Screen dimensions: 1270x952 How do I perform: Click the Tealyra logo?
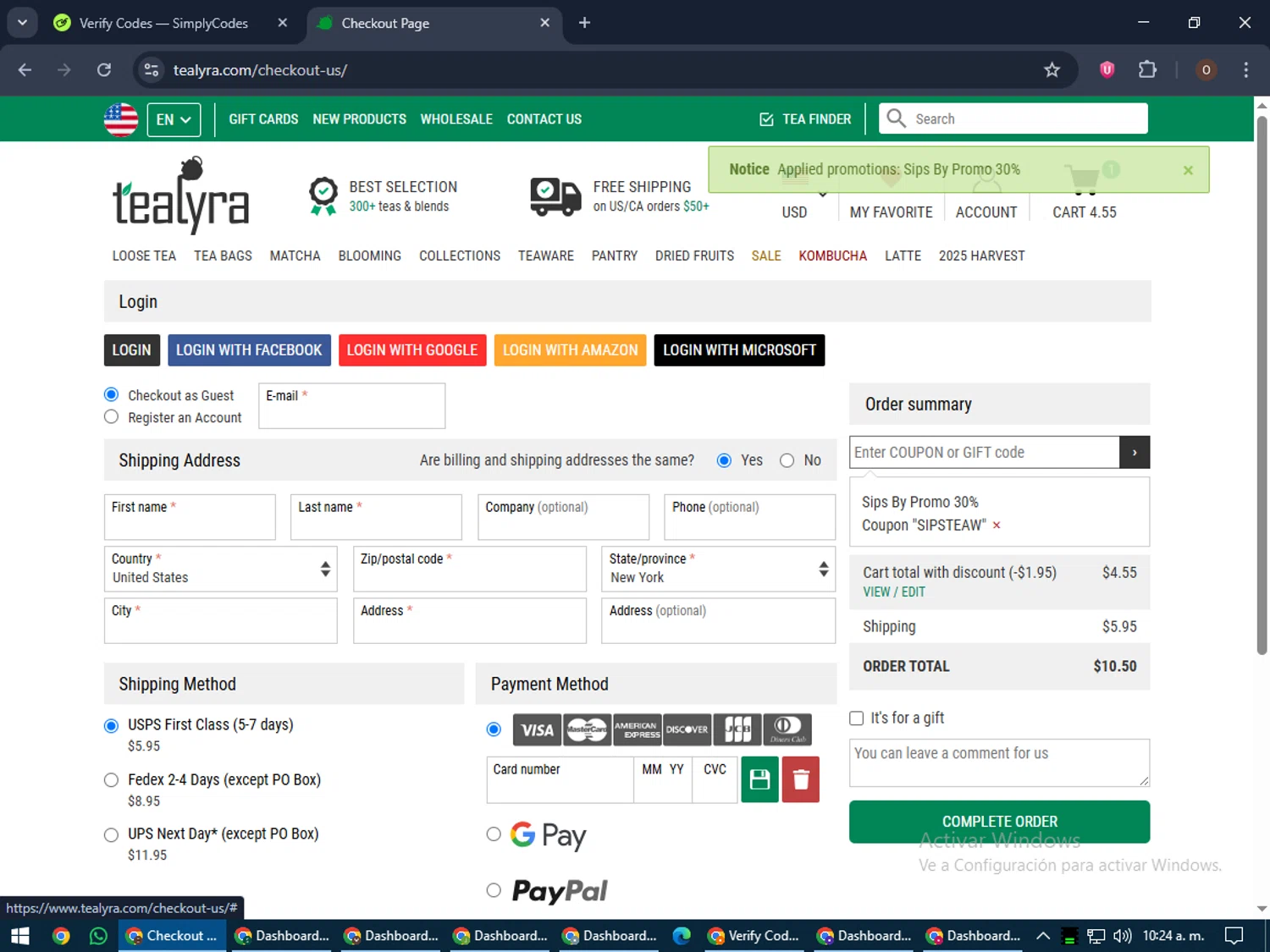tap(180, 195)
